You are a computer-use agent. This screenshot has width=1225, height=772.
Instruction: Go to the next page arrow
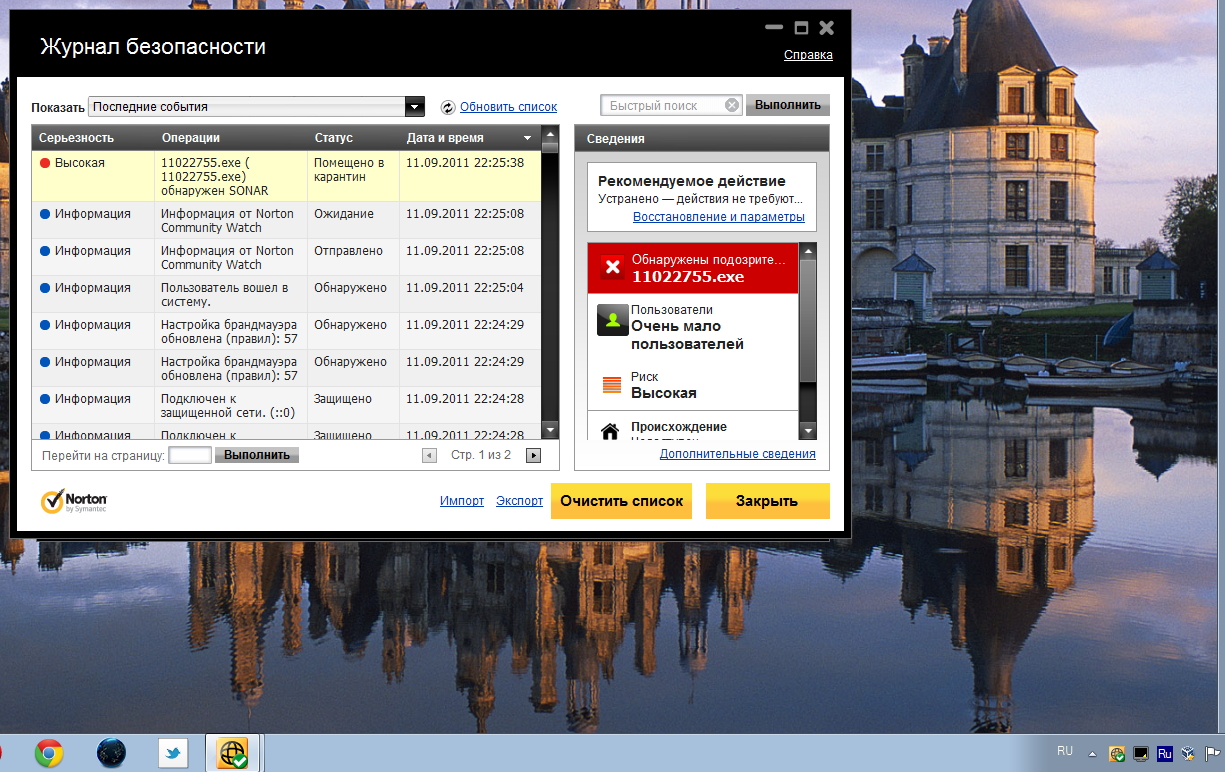[534, 456]
